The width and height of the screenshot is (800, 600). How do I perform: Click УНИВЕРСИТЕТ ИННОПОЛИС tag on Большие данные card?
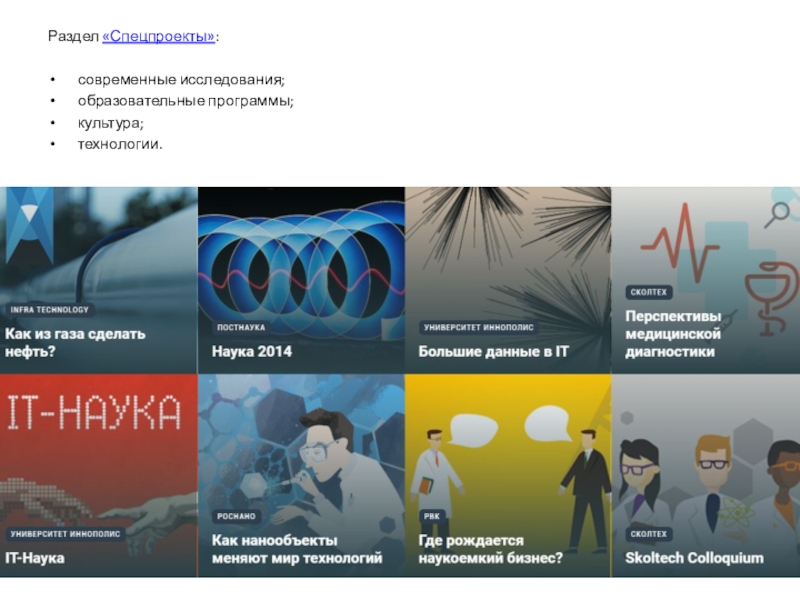pos(479,328)
